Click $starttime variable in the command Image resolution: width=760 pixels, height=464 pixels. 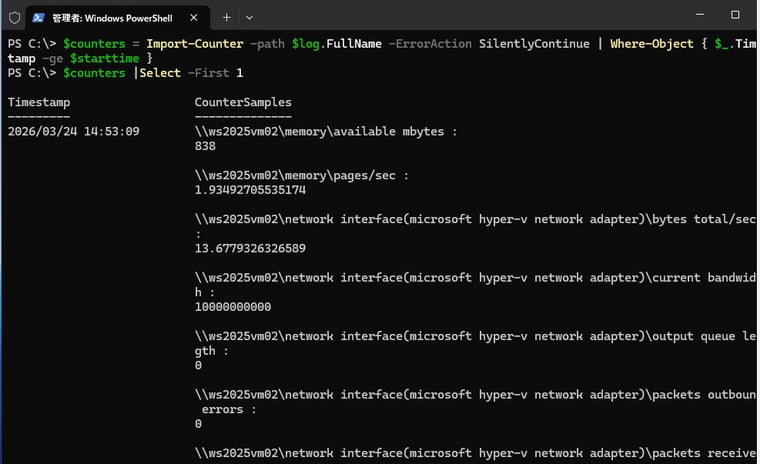click(105, 59)
